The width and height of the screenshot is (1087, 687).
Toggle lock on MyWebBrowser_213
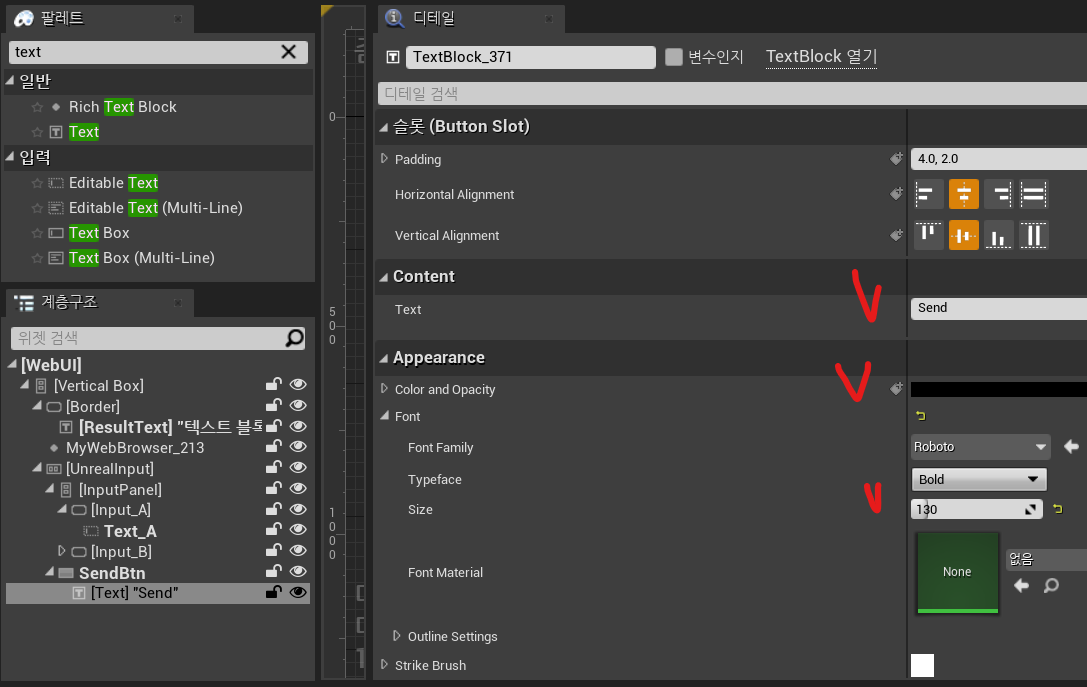point(272,448)
